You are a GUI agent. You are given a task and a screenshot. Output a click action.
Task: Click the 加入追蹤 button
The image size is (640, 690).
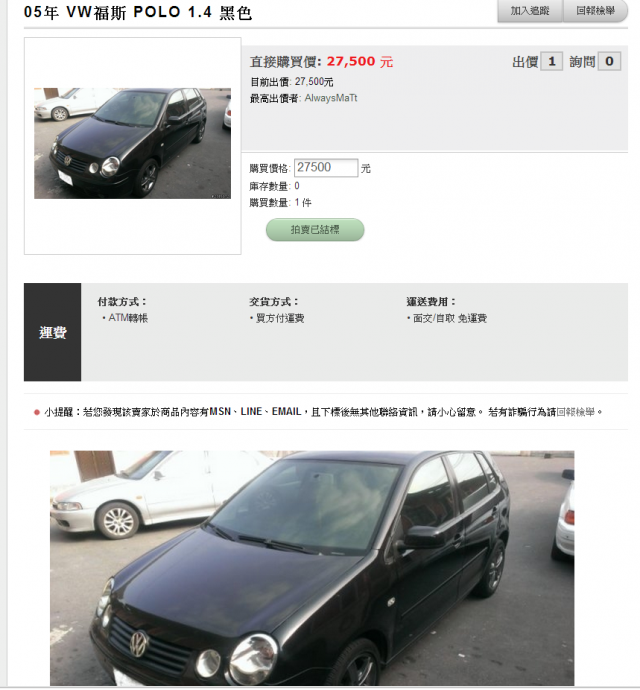point(530,11)
